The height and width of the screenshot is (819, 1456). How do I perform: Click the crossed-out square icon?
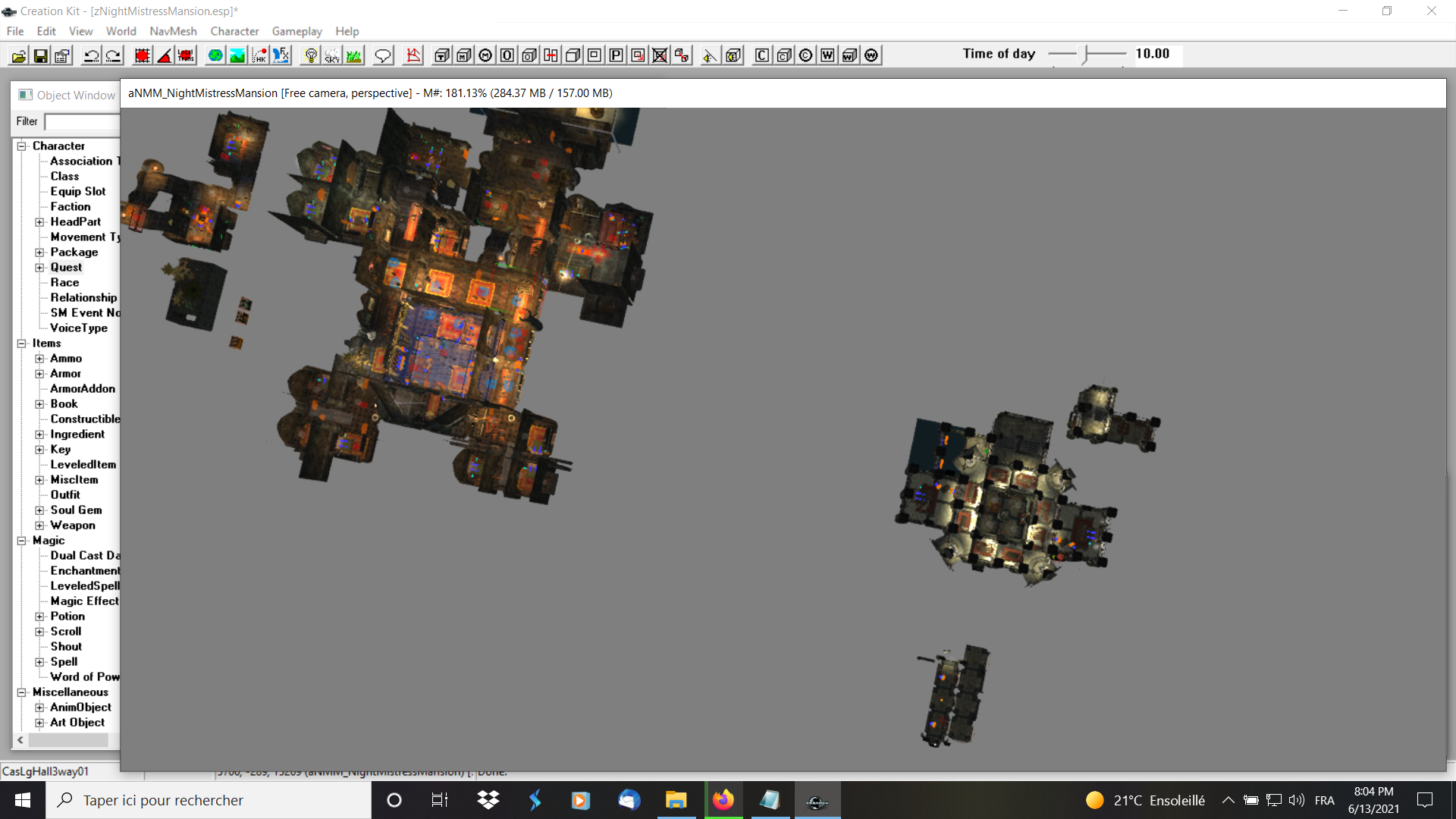pos(661,55)
